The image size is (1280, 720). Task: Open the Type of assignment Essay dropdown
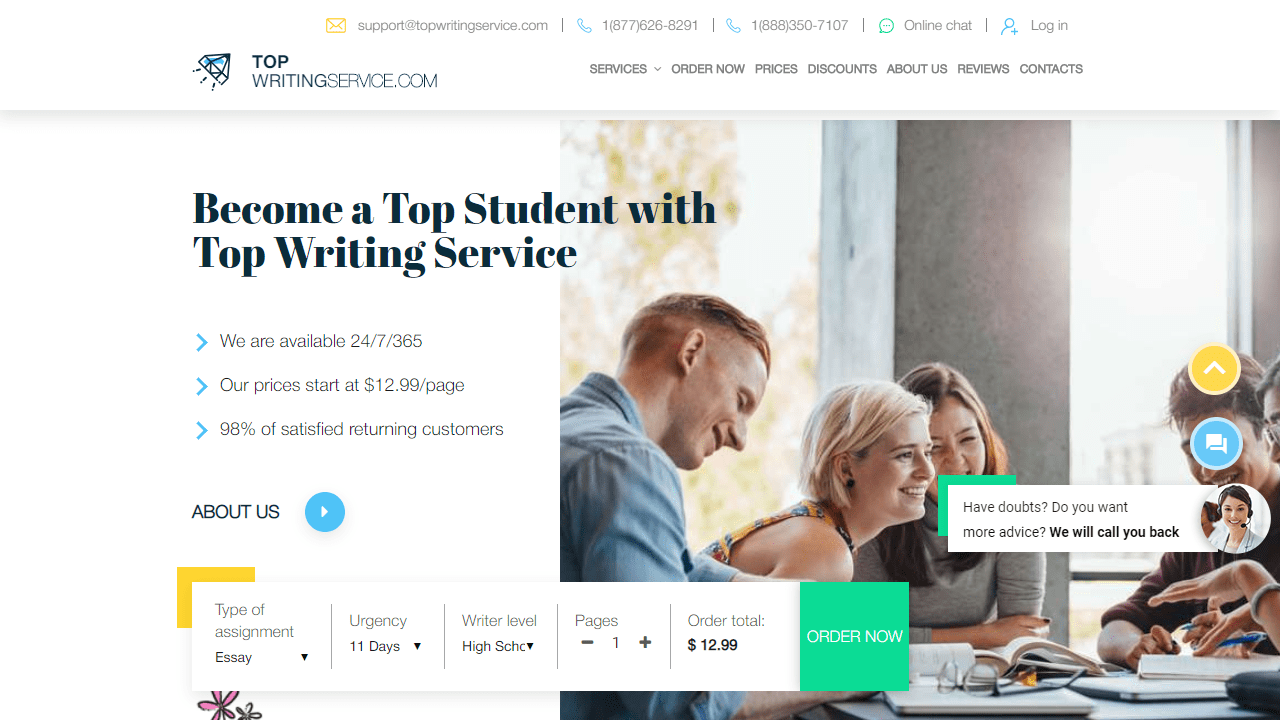[262, 657]
